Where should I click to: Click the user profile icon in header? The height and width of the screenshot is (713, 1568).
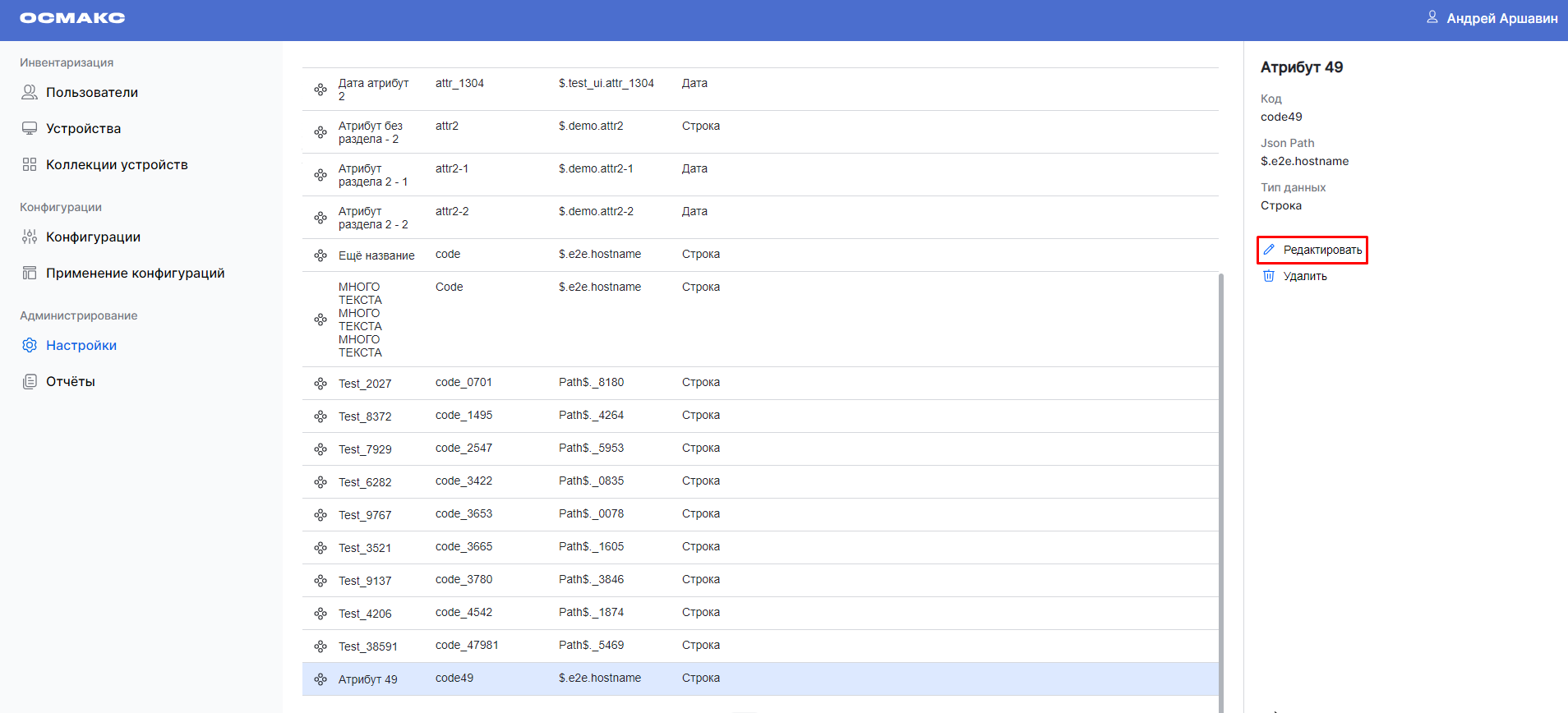[x=1432, y=17]
